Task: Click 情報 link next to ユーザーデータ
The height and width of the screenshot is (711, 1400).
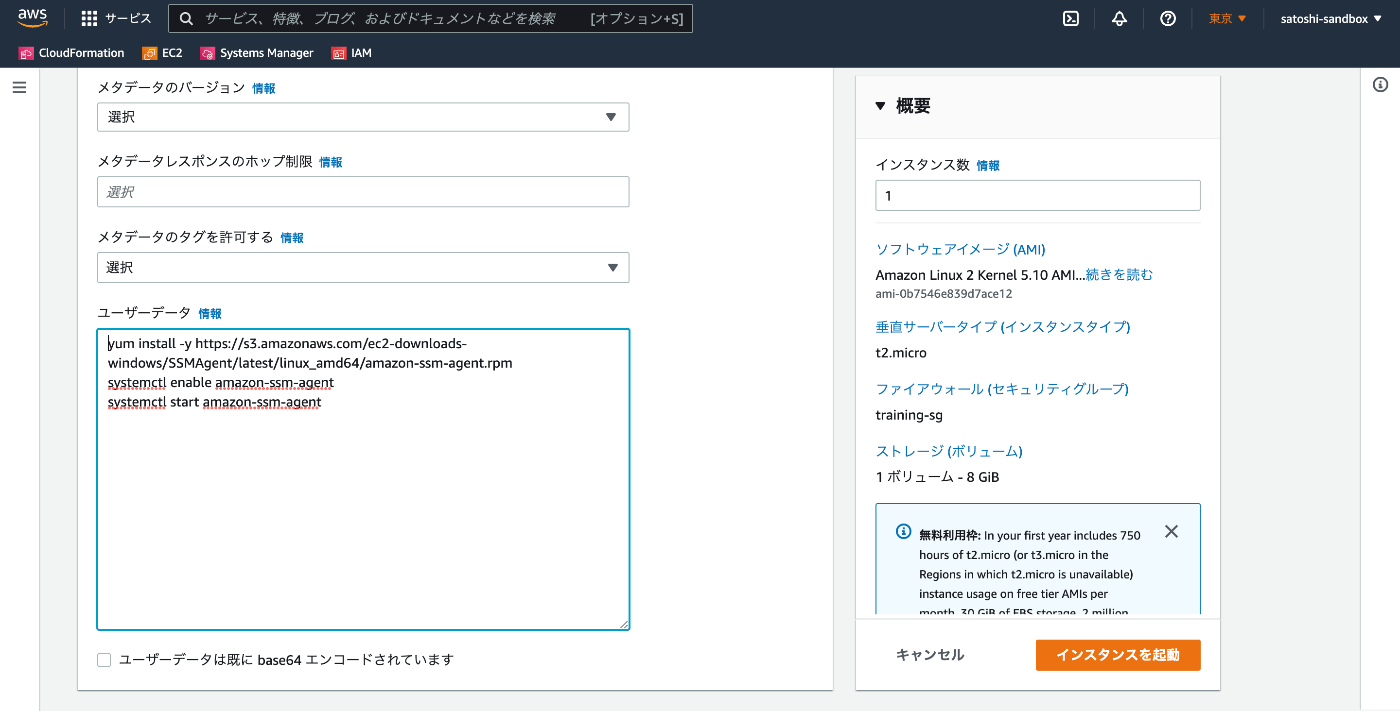Action: pos(210,313)
